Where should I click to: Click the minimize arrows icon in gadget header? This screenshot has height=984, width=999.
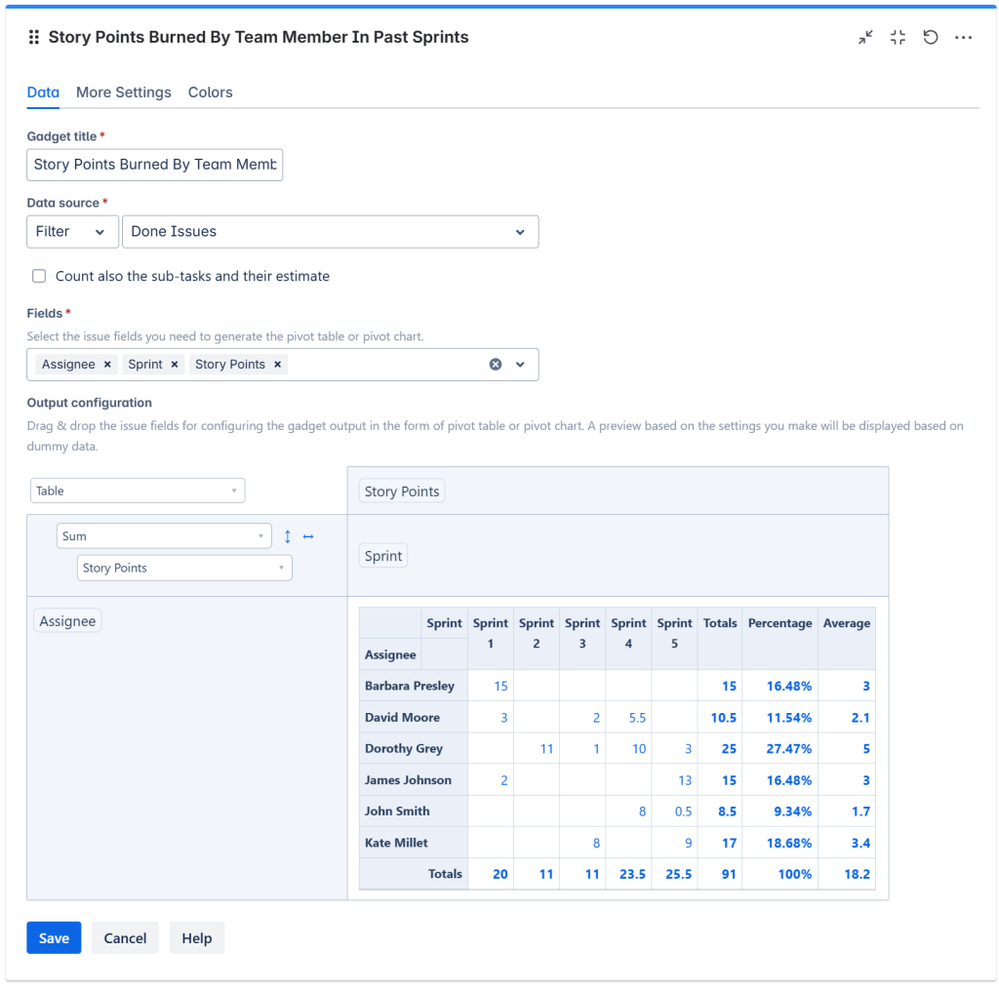(865, 38)
